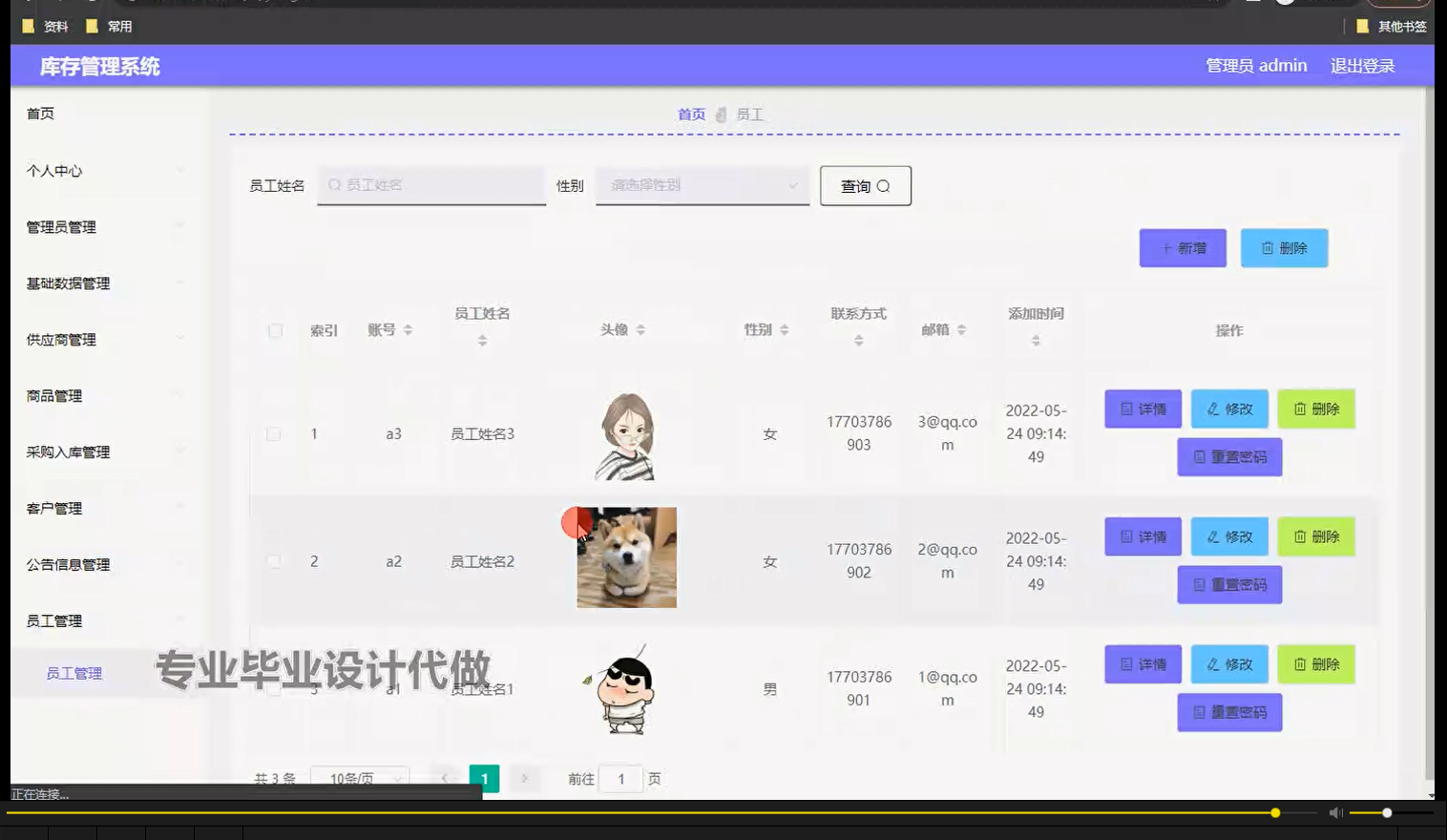This screenshot has height=840, width=1447.
Task: Click the 查询 search button
Action: [864, 185]
